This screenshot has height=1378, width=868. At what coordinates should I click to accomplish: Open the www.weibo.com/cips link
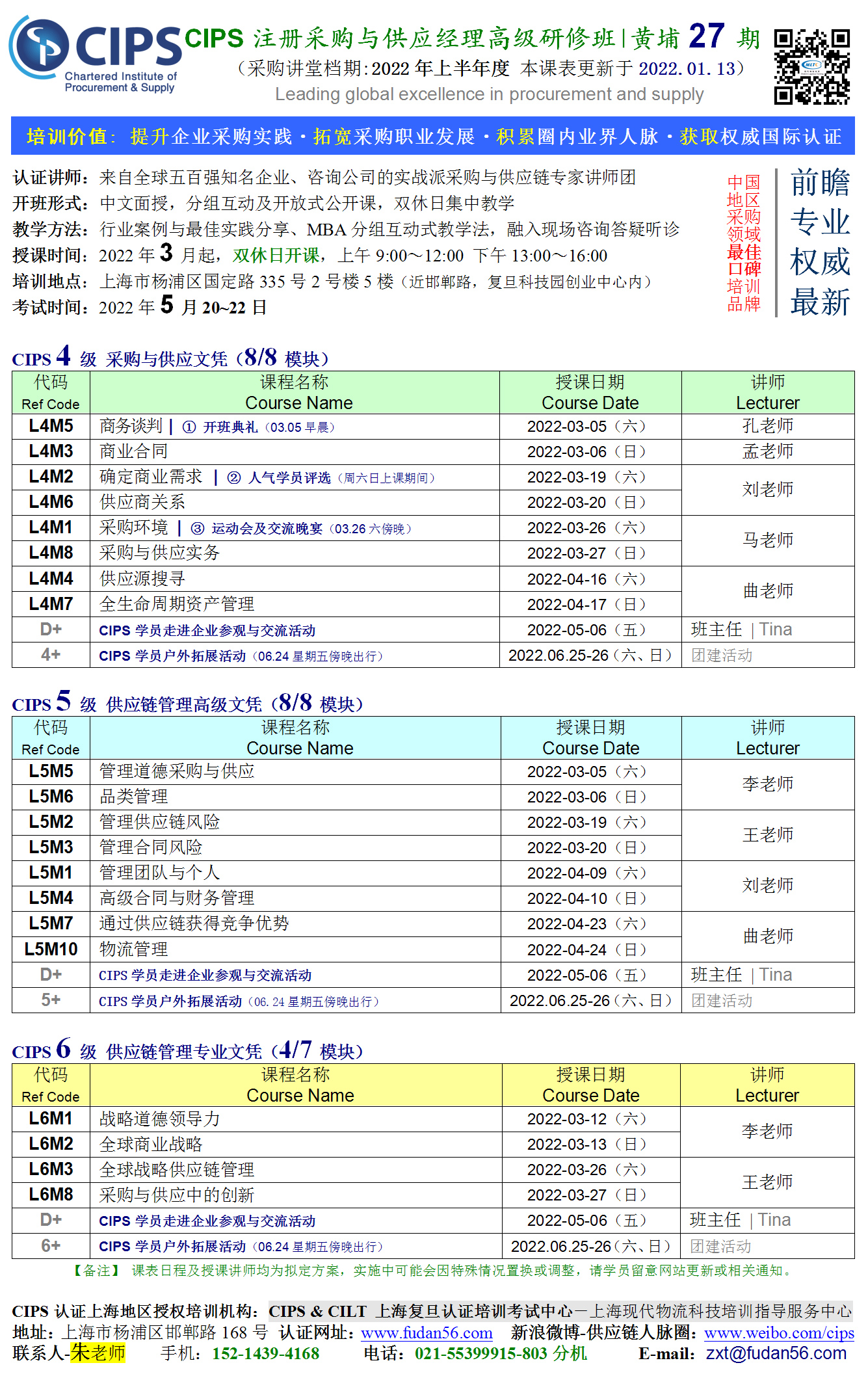pyautogui.click(x=779, y=1332)
